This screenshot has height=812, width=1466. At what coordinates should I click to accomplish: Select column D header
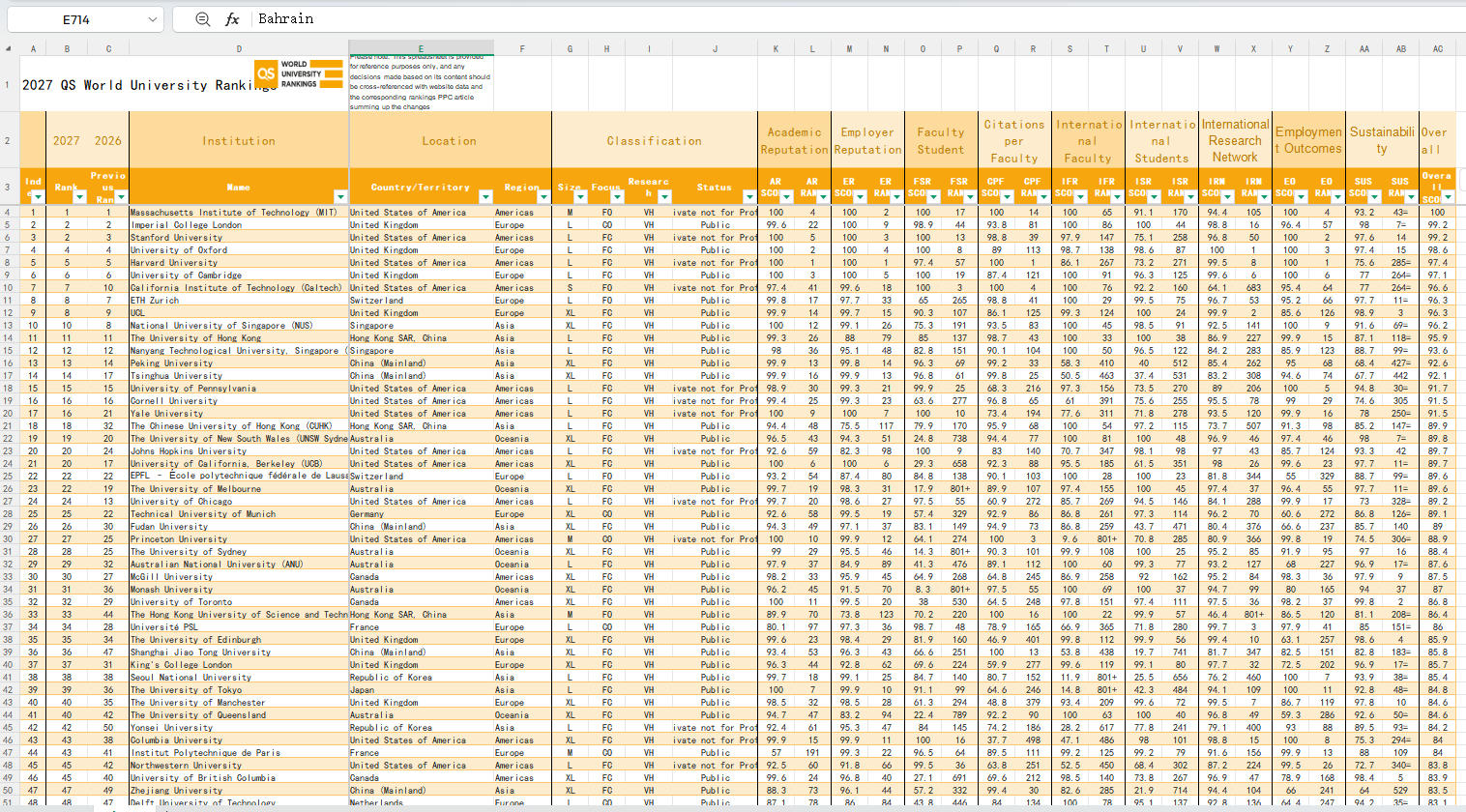(239, 48)
